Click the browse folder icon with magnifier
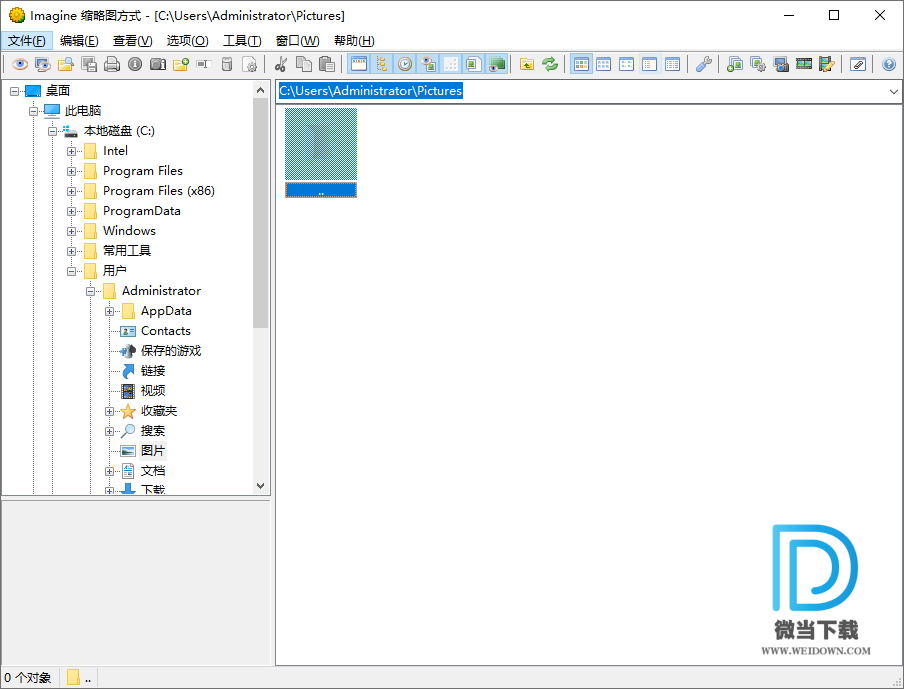Viewport: 904px width, 689px height. pos(66,64)
